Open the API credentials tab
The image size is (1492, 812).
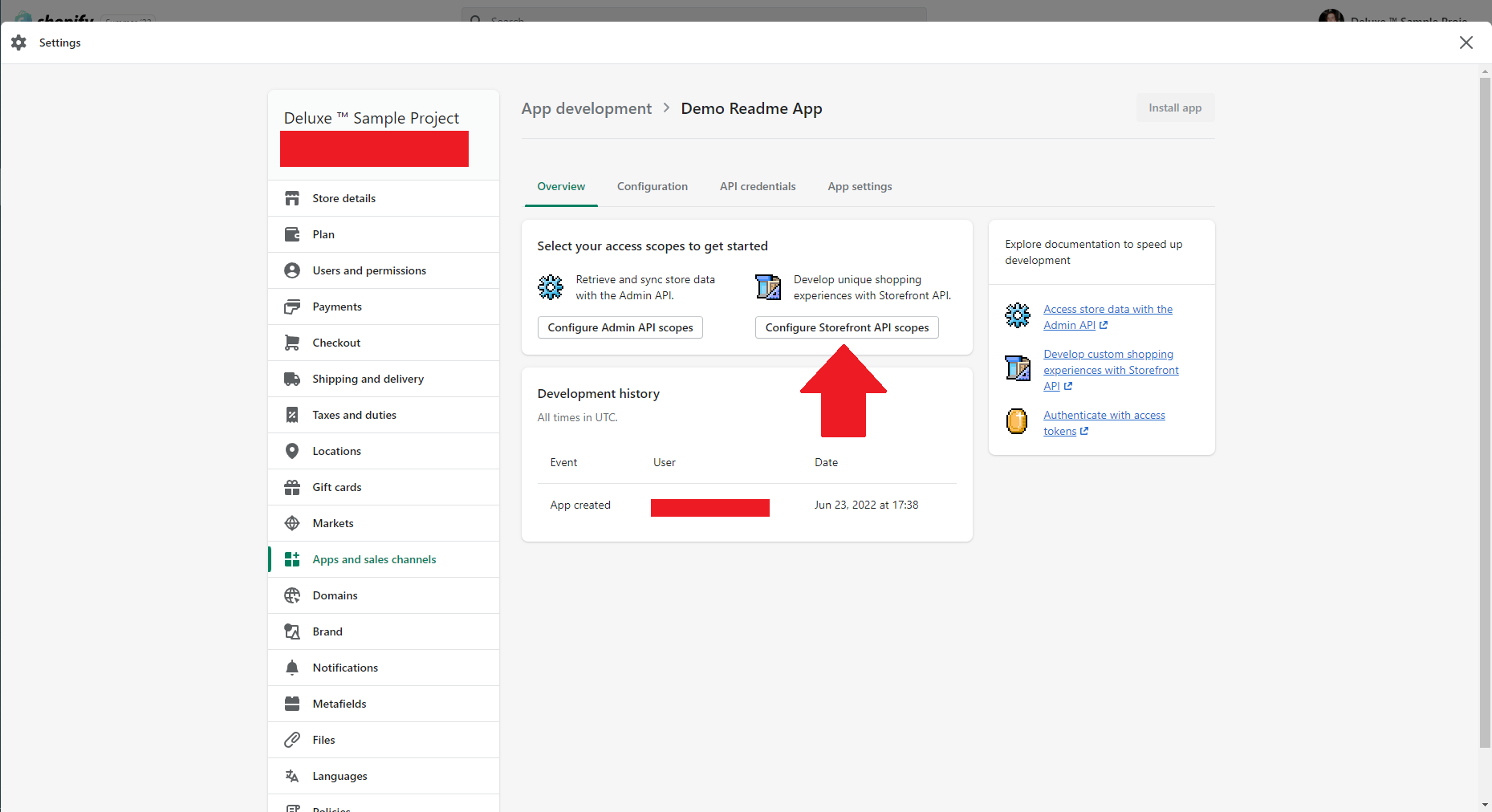click(758, 186)
